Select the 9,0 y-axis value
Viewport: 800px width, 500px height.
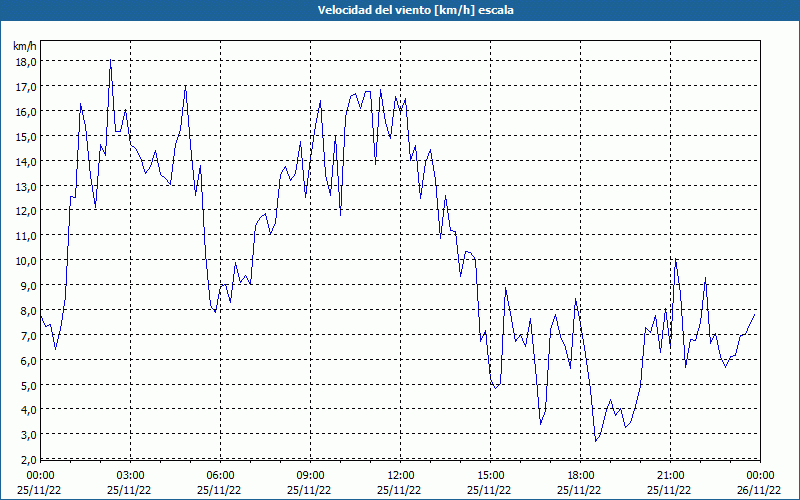(29, 286)
